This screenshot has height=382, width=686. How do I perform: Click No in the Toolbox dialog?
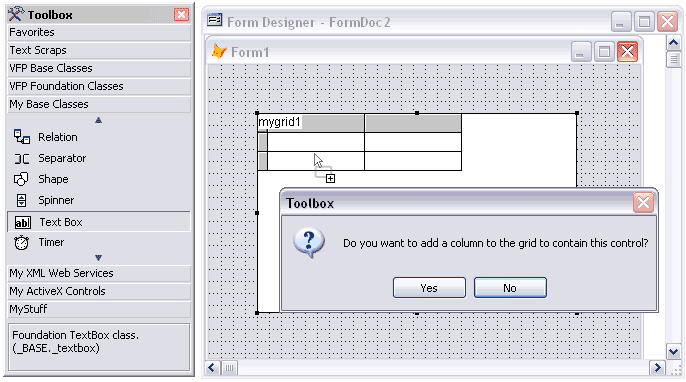click(510, 287)
